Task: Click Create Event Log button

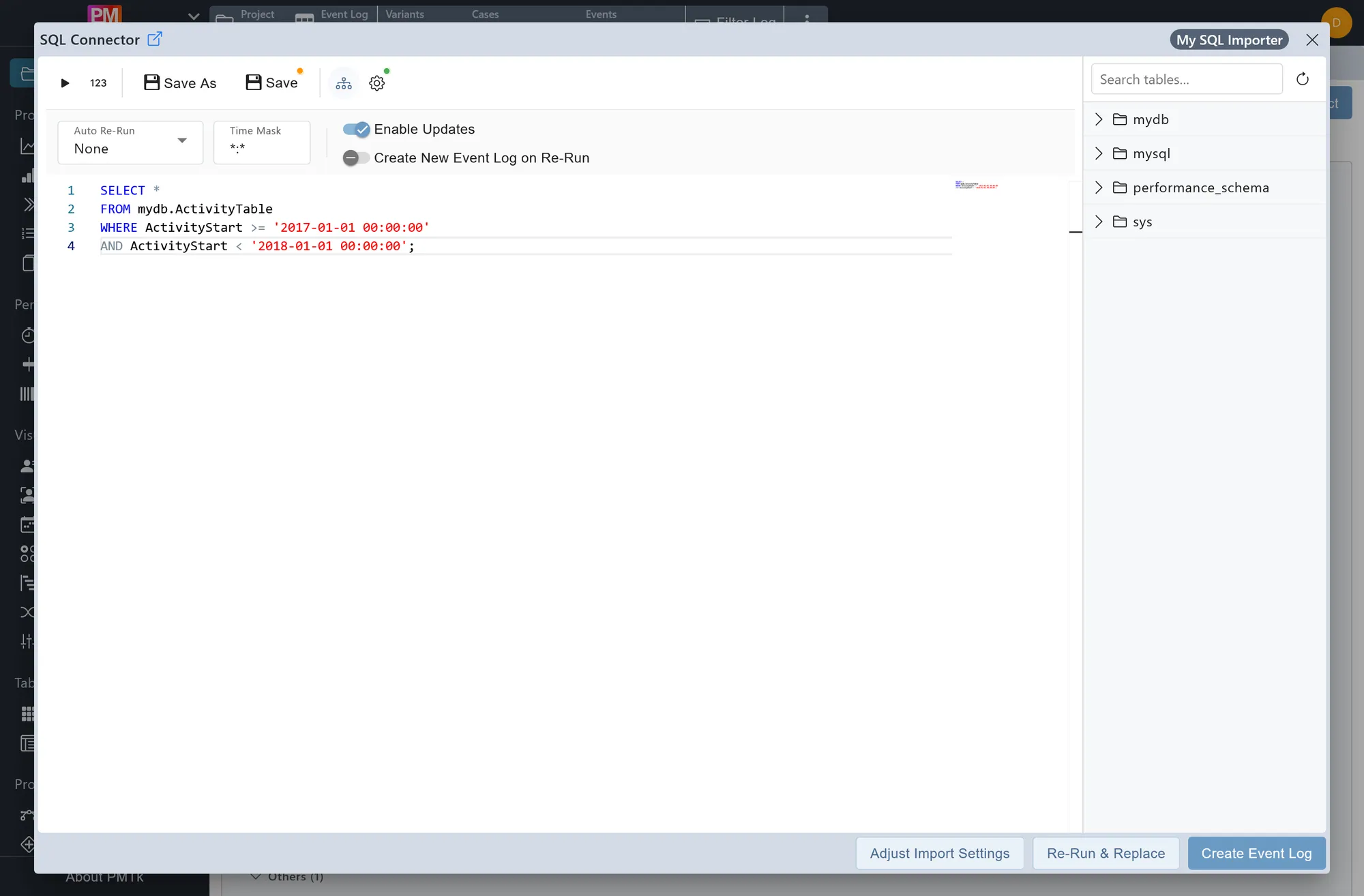Action: pos(1256,853)
